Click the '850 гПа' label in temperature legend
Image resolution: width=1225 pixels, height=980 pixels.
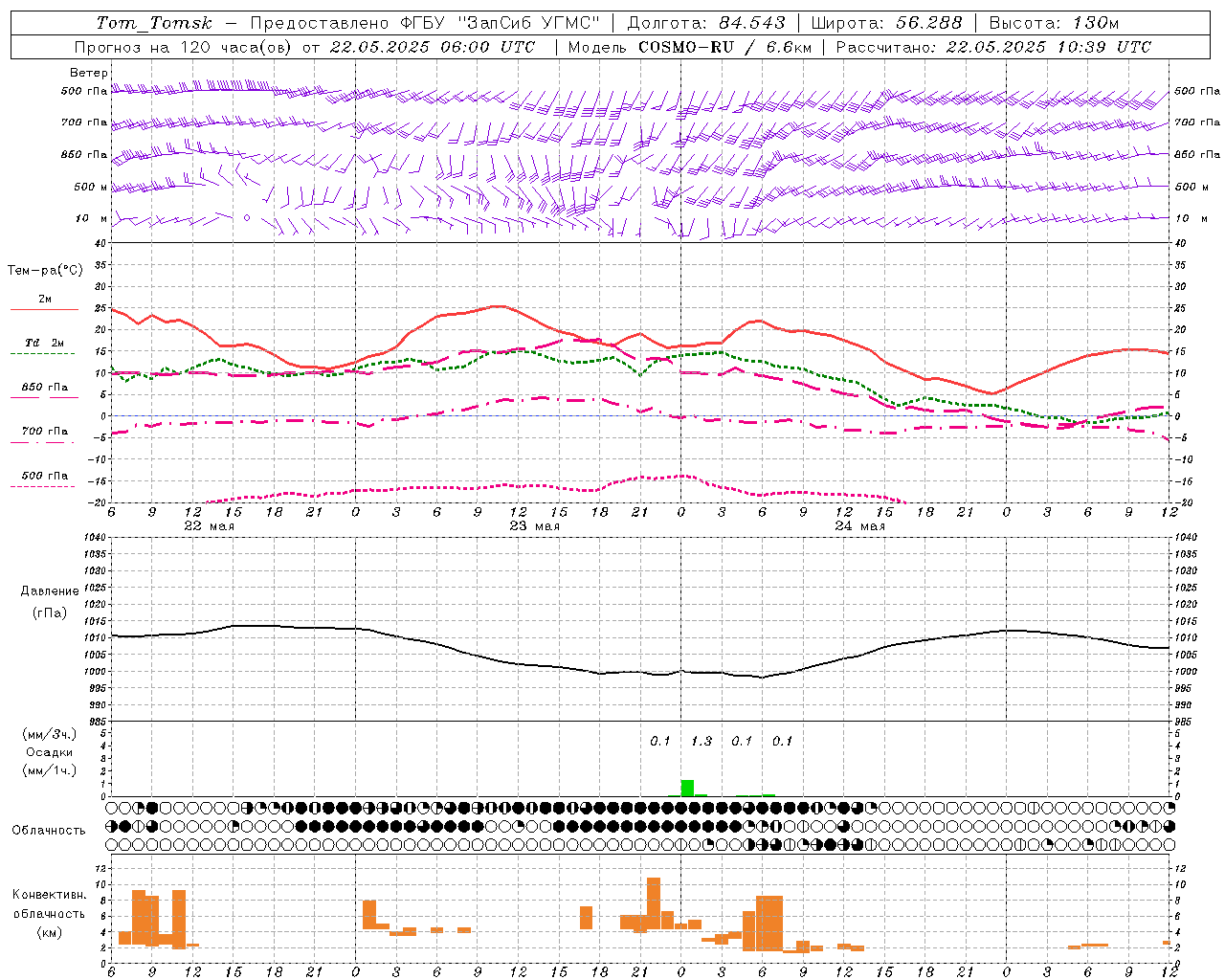pos(45,388)
